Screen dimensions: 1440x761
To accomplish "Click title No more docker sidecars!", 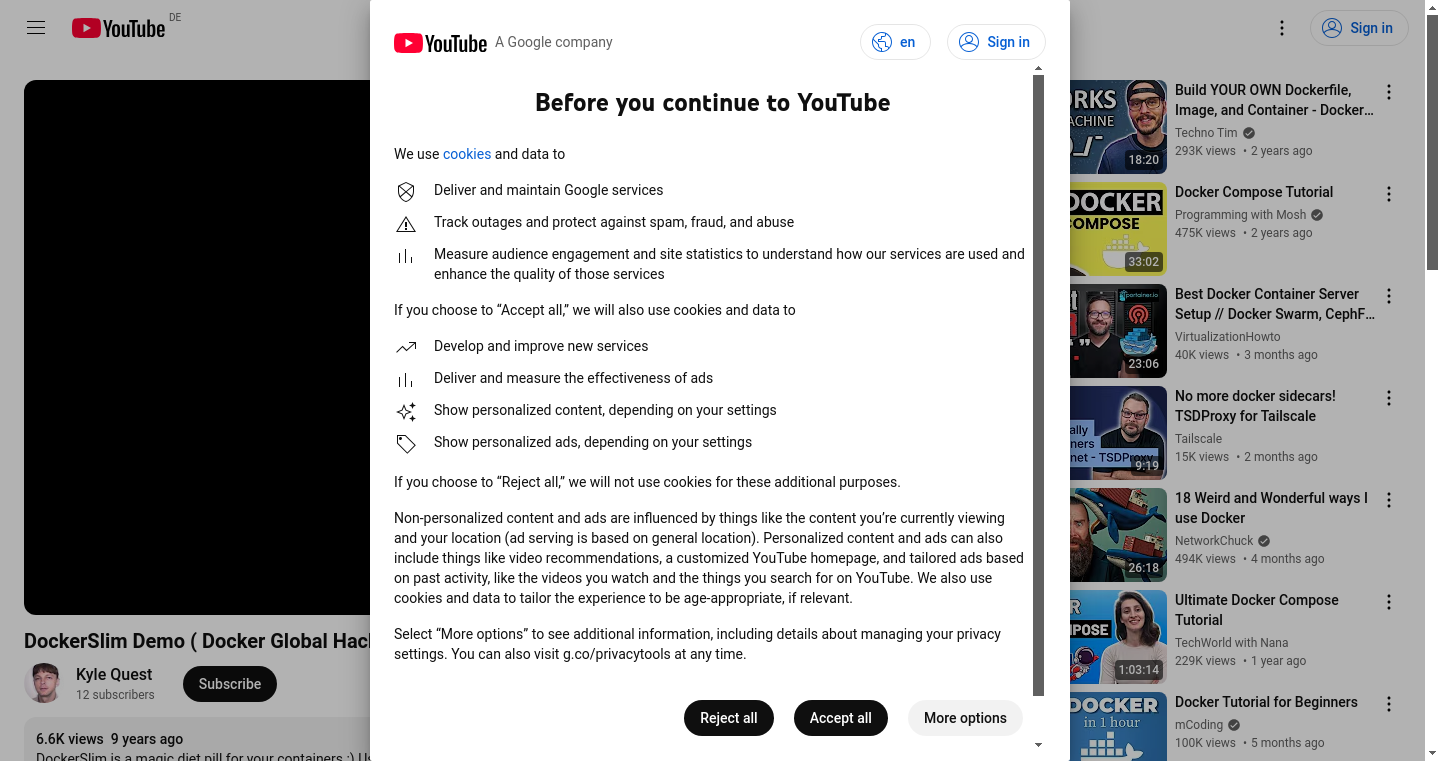I will pyautogui.click(x=1255, y=406).
